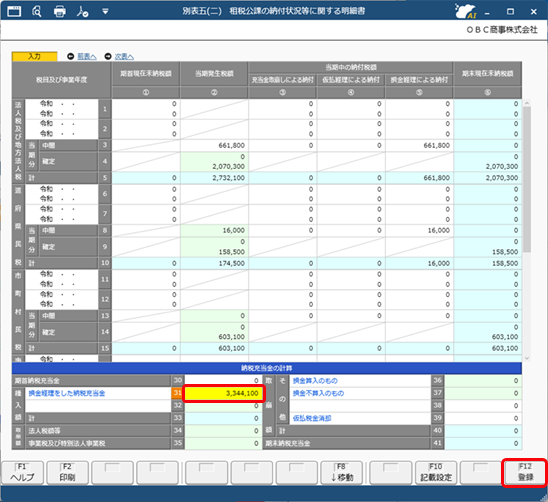This screenshot has height=502, width=548.
Task: Open 損金経理をした納税充当金 link
Action: (67, 393)
